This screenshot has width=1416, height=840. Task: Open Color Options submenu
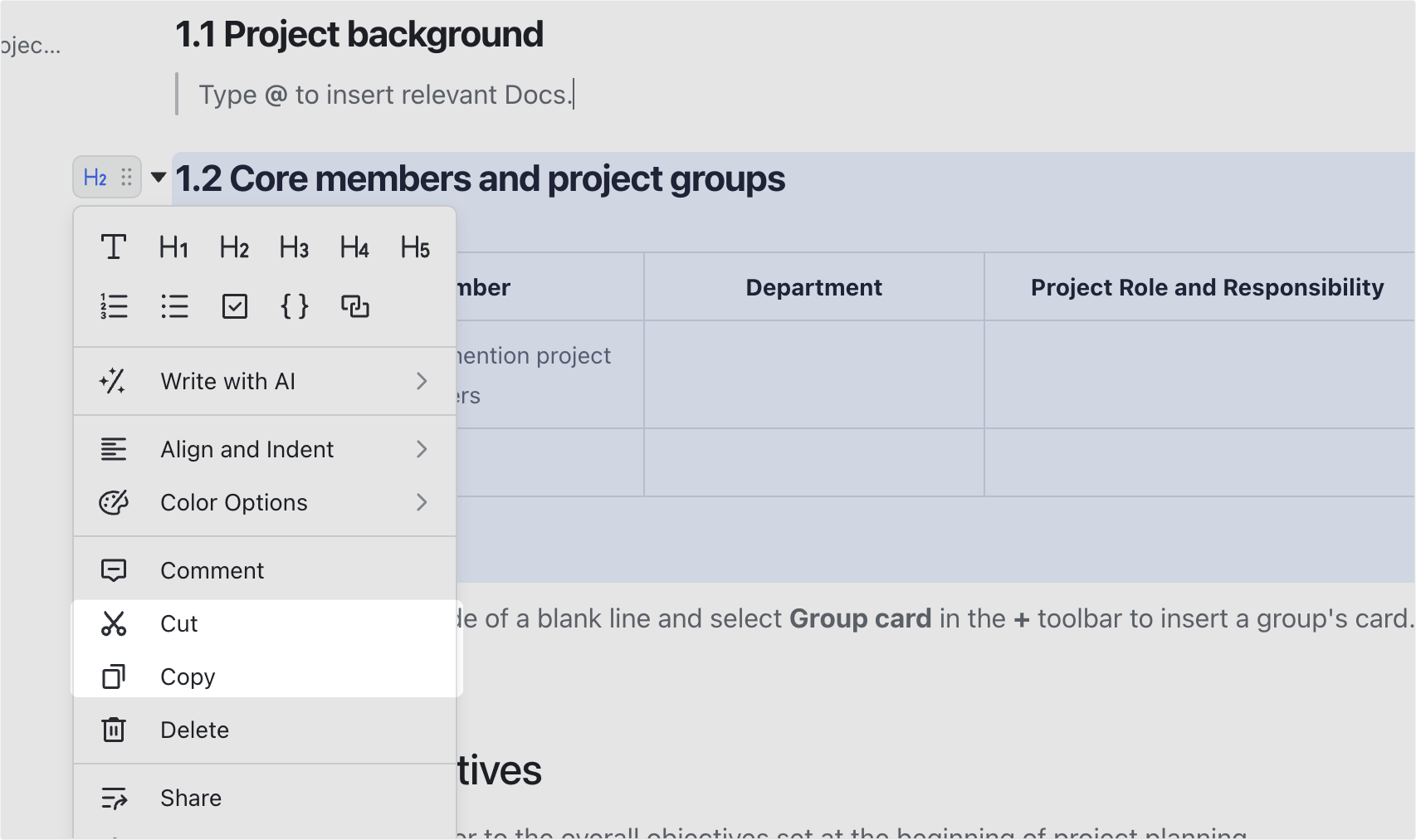click(265, 502)
